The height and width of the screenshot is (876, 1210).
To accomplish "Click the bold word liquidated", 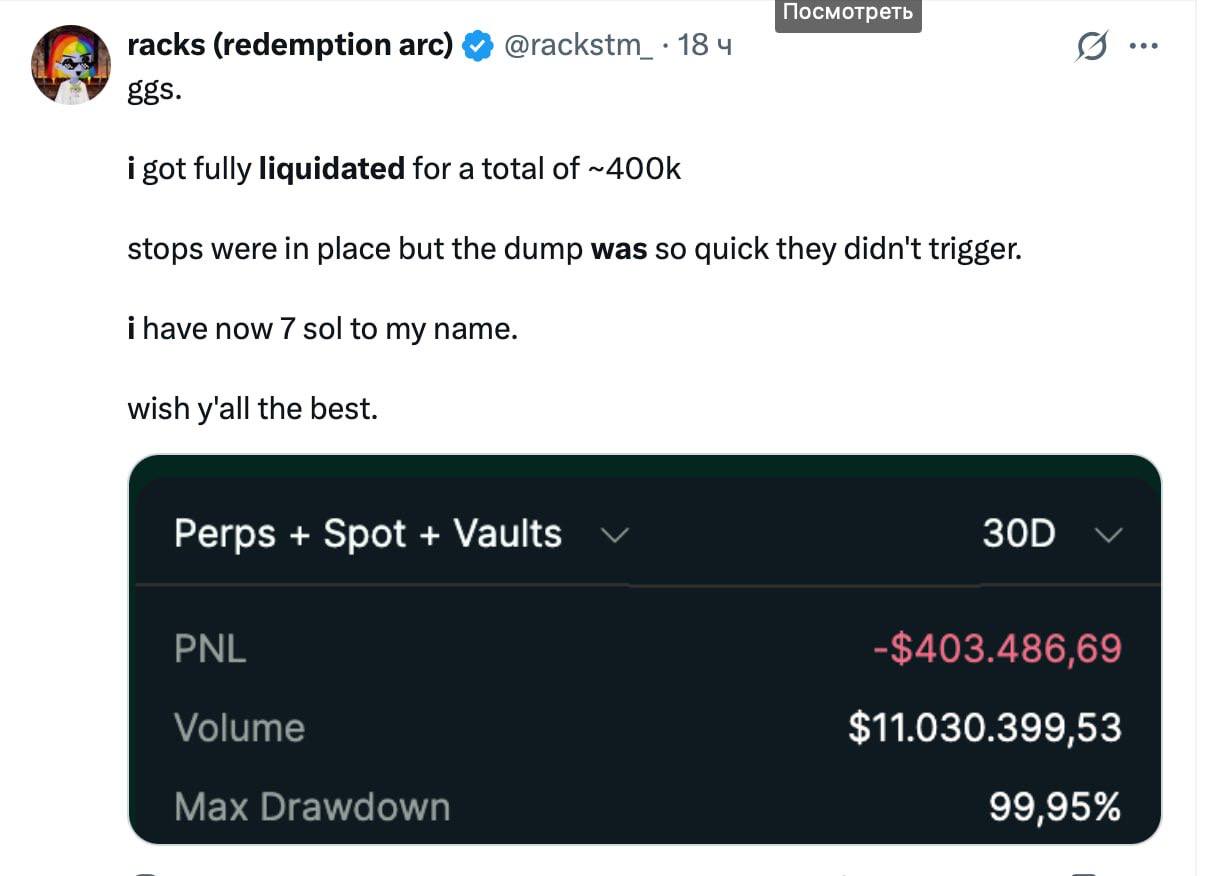I will tap(331, 168).
